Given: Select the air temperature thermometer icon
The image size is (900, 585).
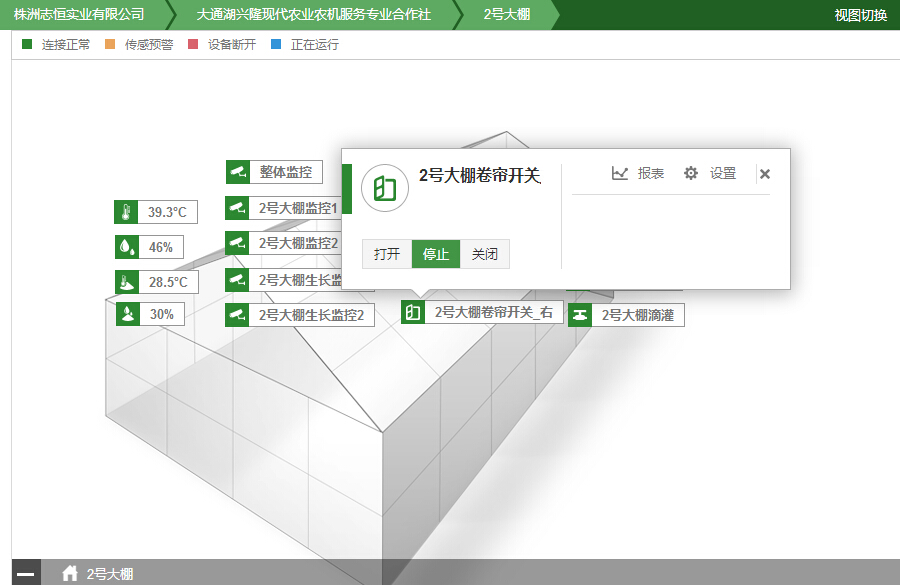Looking at the screenshot, I should (122, 211).
